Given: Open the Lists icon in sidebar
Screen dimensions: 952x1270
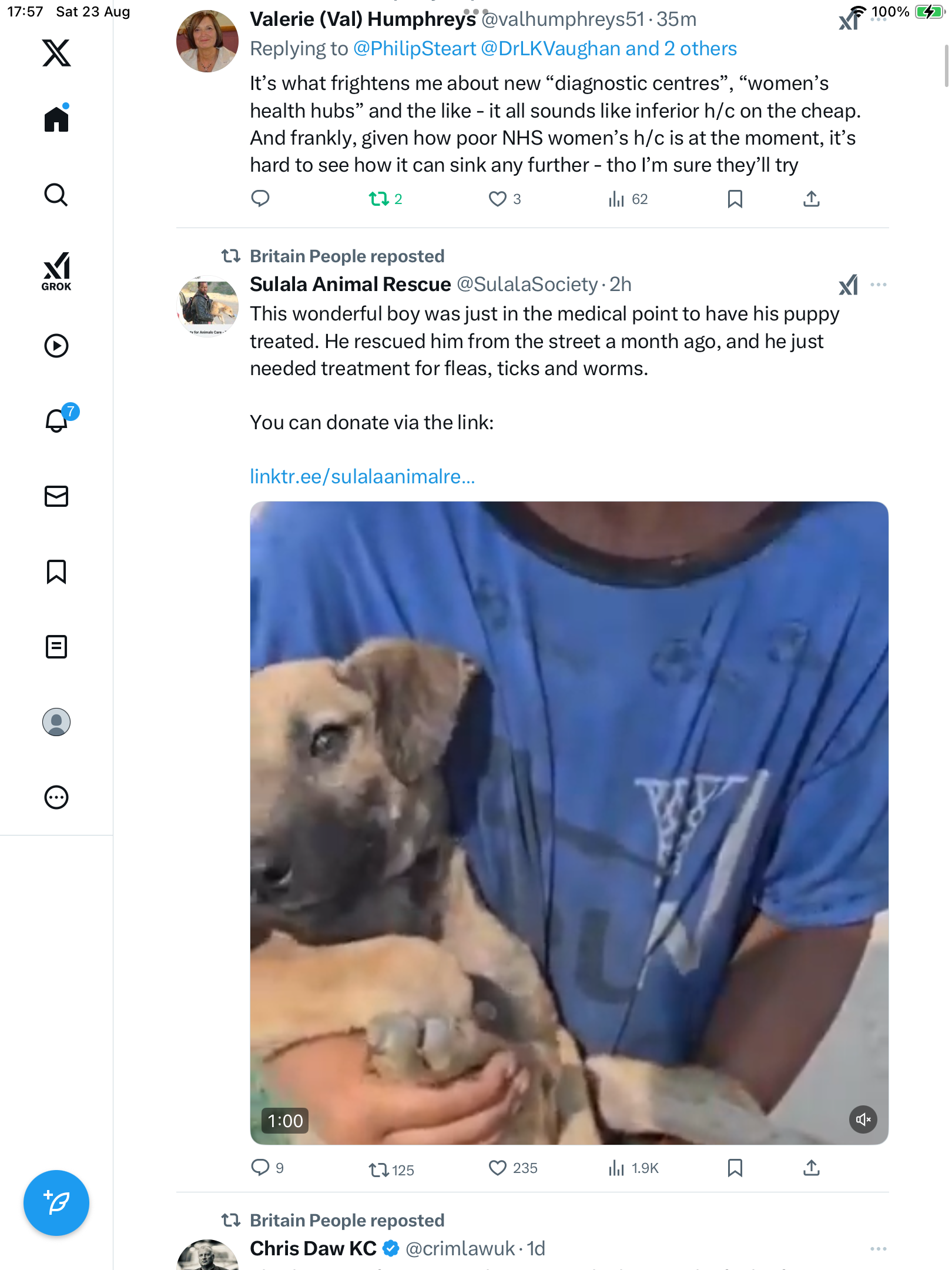Looking at the screenshot, I should click(56, 647).
